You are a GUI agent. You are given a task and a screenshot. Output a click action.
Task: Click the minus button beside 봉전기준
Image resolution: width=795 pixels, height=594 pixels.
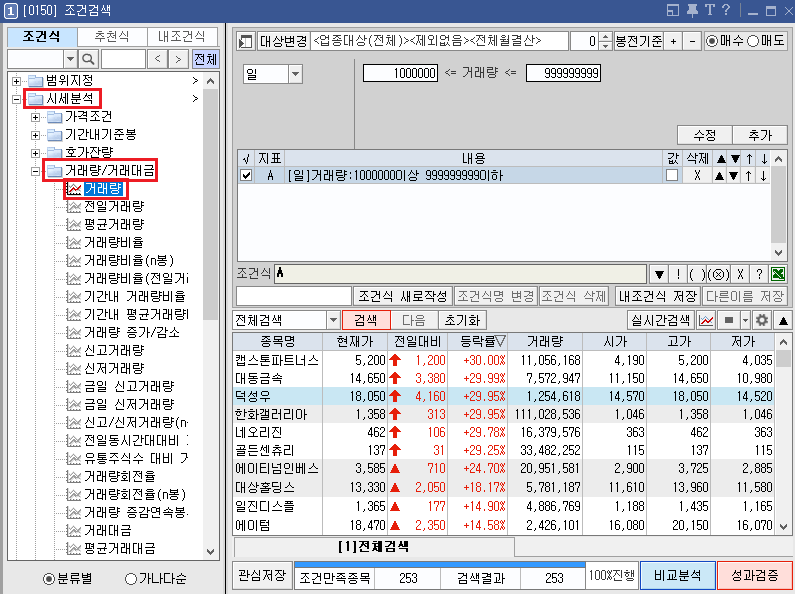point(692,41)
